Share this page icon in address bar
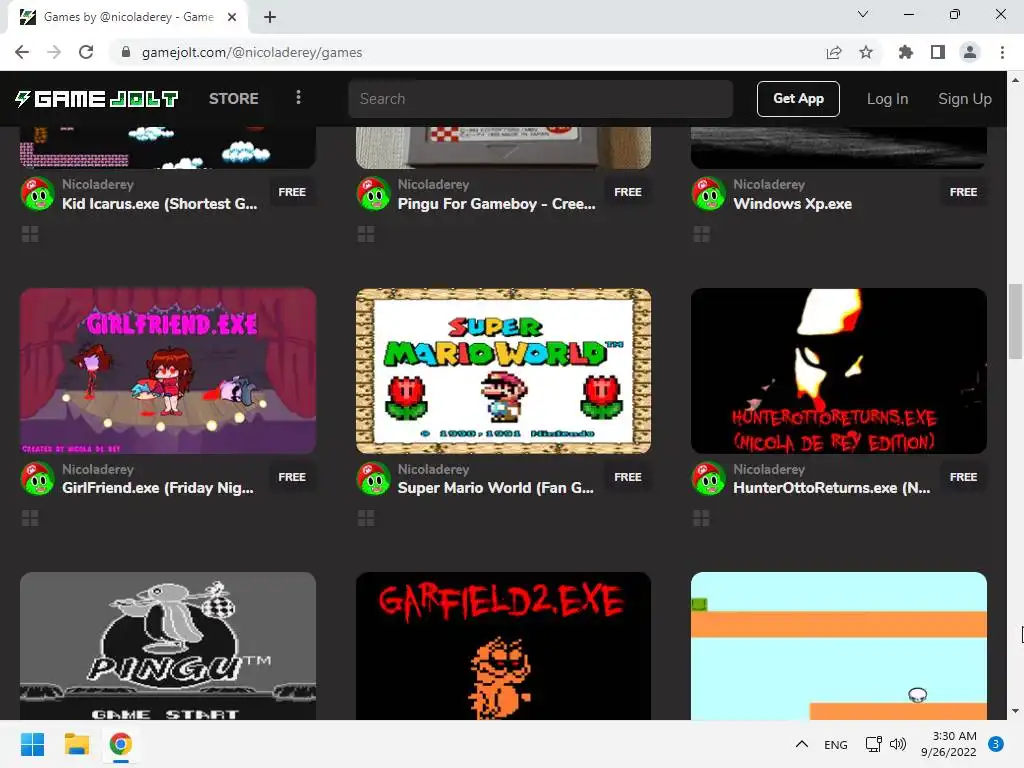1024x768 pixels. coord(834,52)
